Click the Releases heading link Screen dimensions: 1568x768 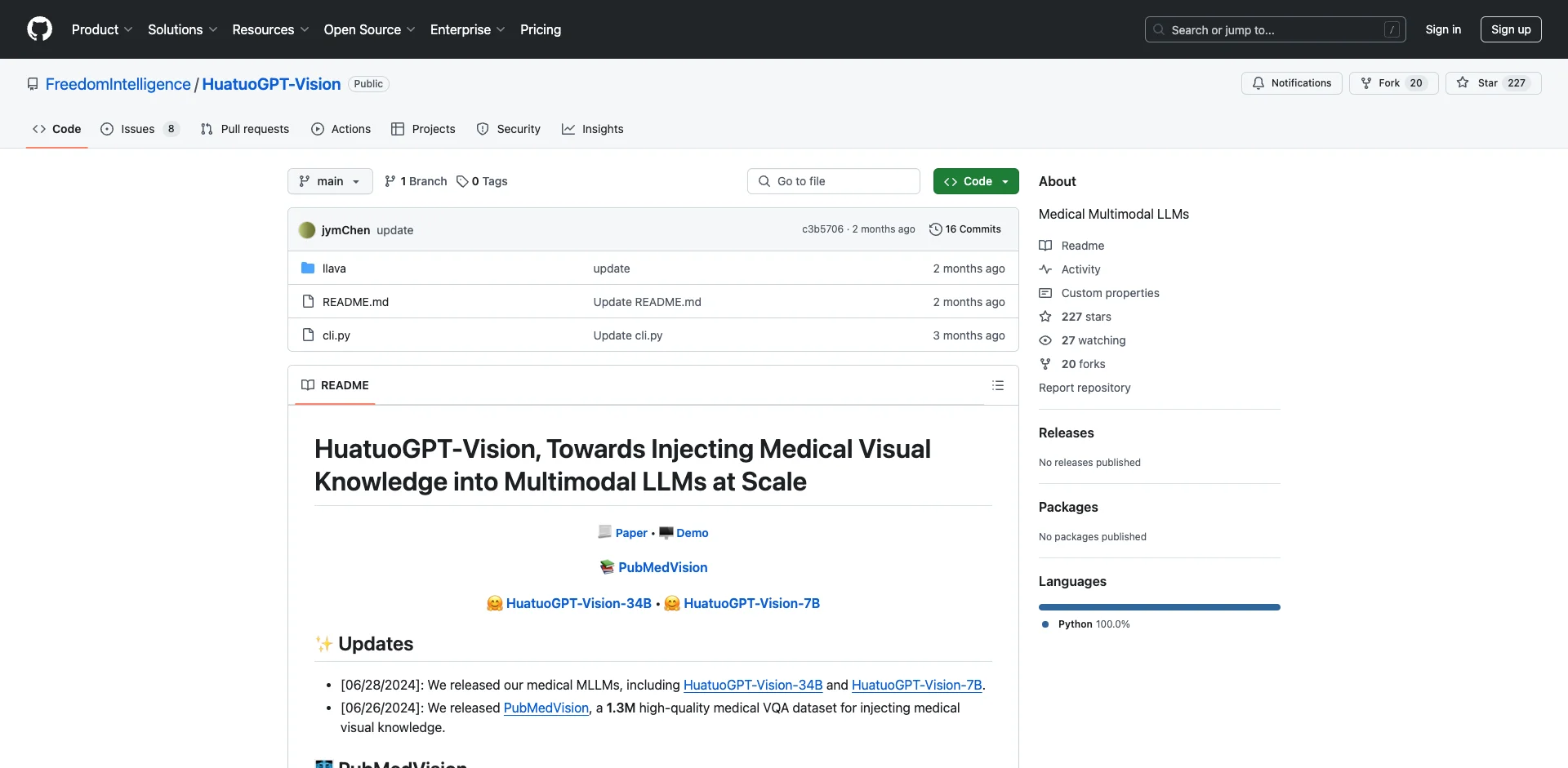click(x=1066, y=433)
